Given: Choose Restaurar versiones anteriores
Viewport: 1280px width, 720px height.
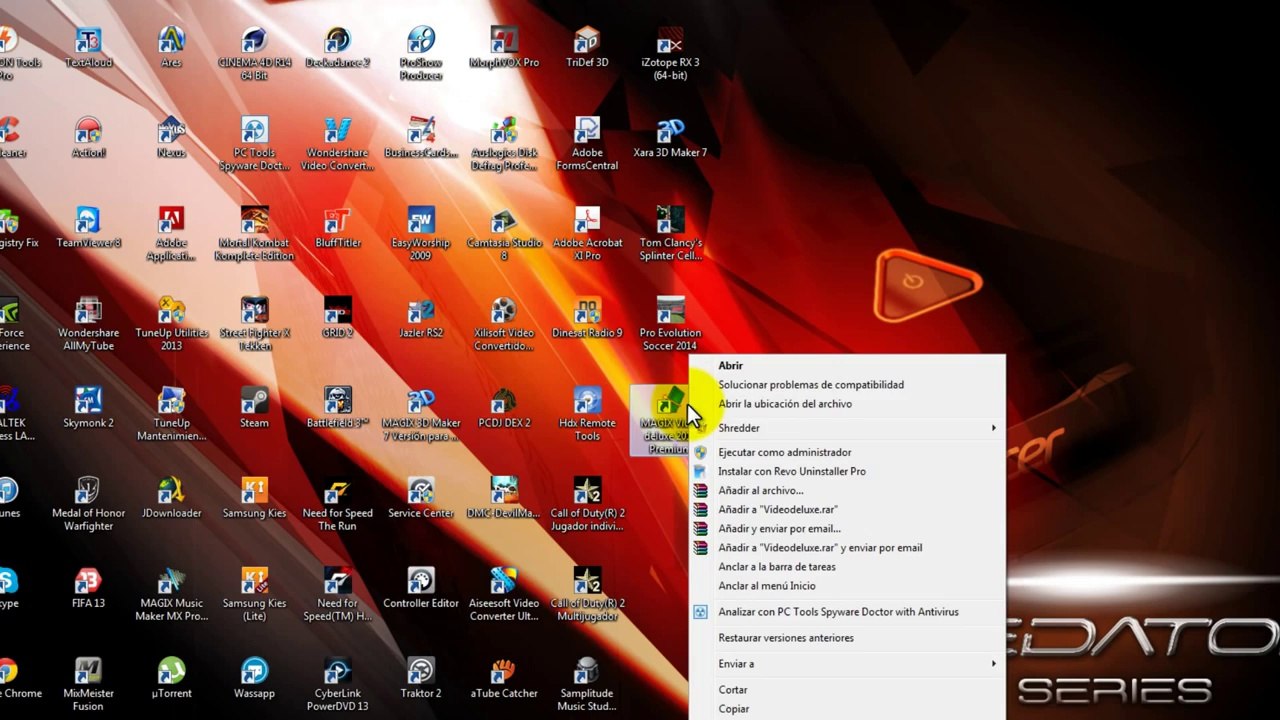Looking at the screenshot, I should (x=846, y=638).
